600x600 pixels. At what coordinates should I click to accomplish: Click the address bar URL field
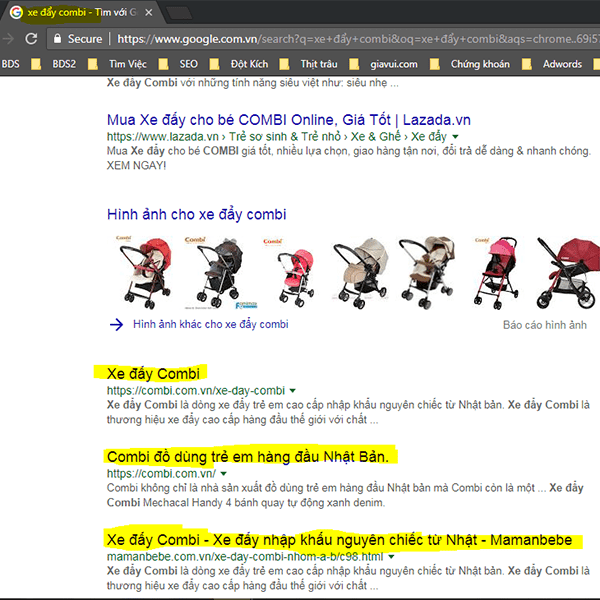pyautogui.click(x=350, y=38)
